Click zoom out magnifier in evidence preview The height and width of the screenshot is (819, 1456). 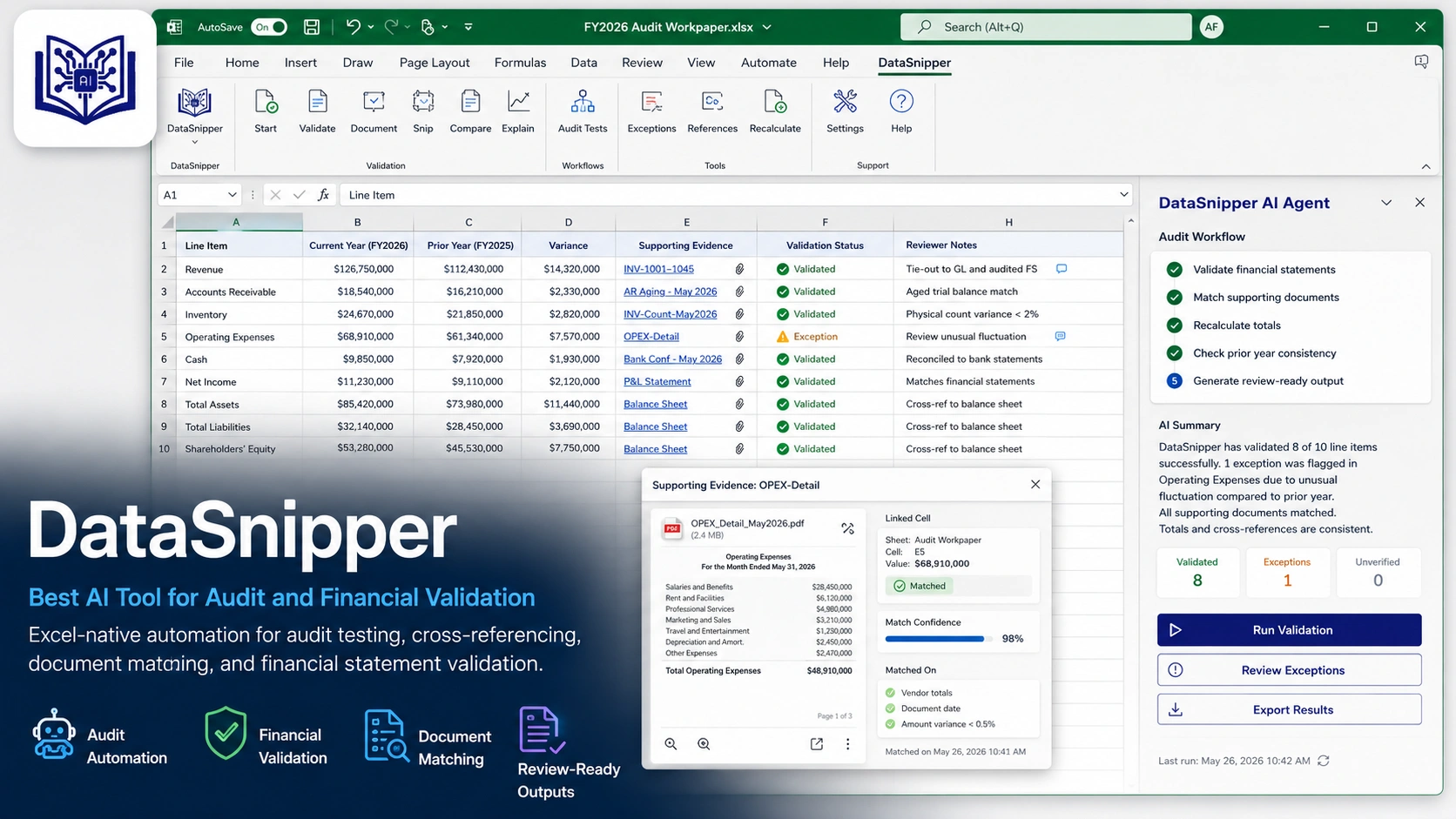point(671,744)
